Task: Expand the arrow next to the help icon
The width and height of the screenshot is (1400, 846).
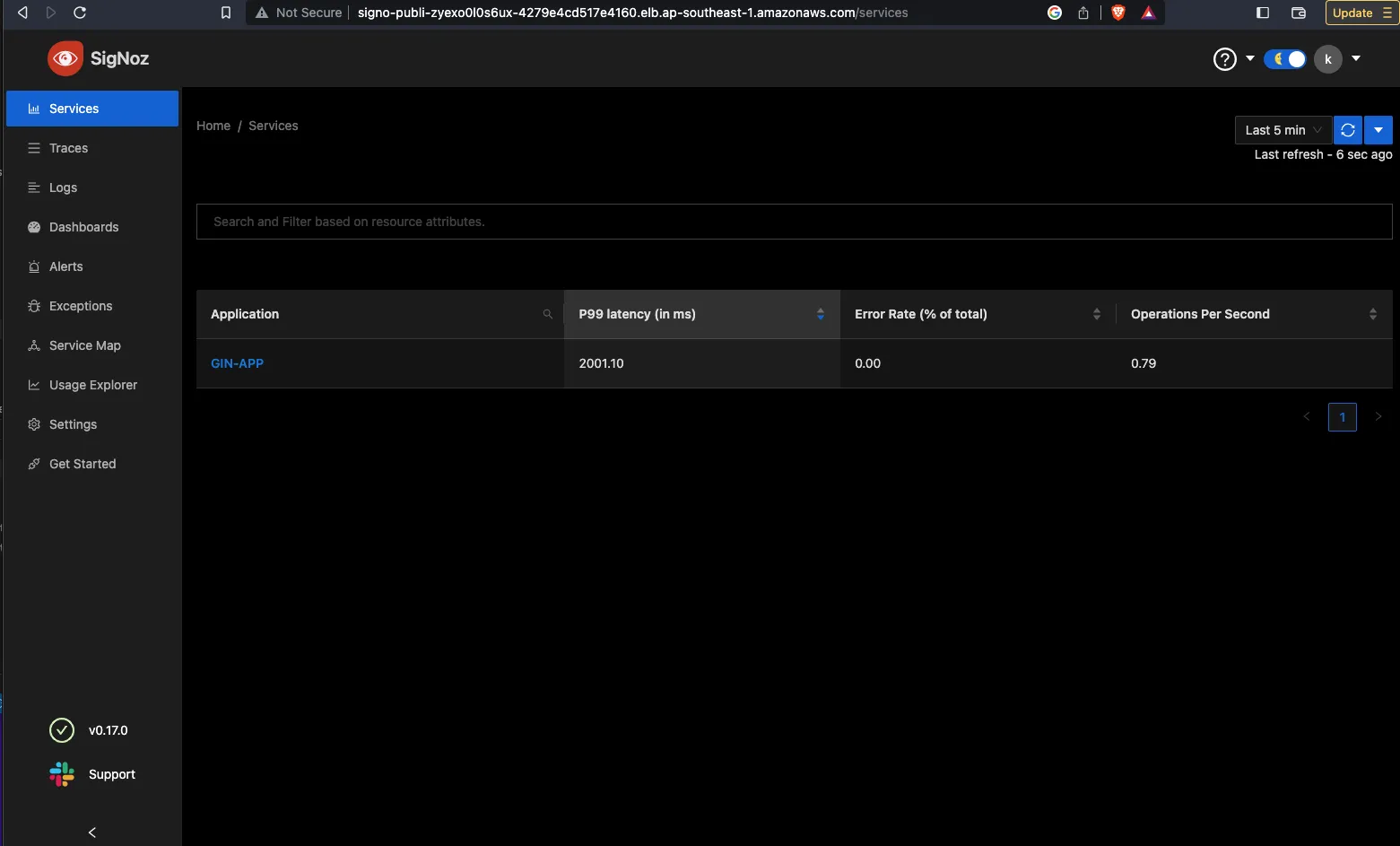Action: tap(1249, 58)
